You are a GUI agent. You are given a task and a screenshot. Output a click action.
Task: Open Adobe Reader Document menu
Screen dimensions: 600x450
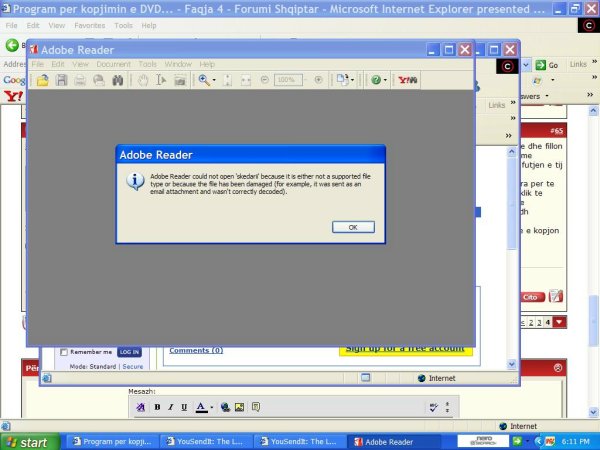point(113,64)
